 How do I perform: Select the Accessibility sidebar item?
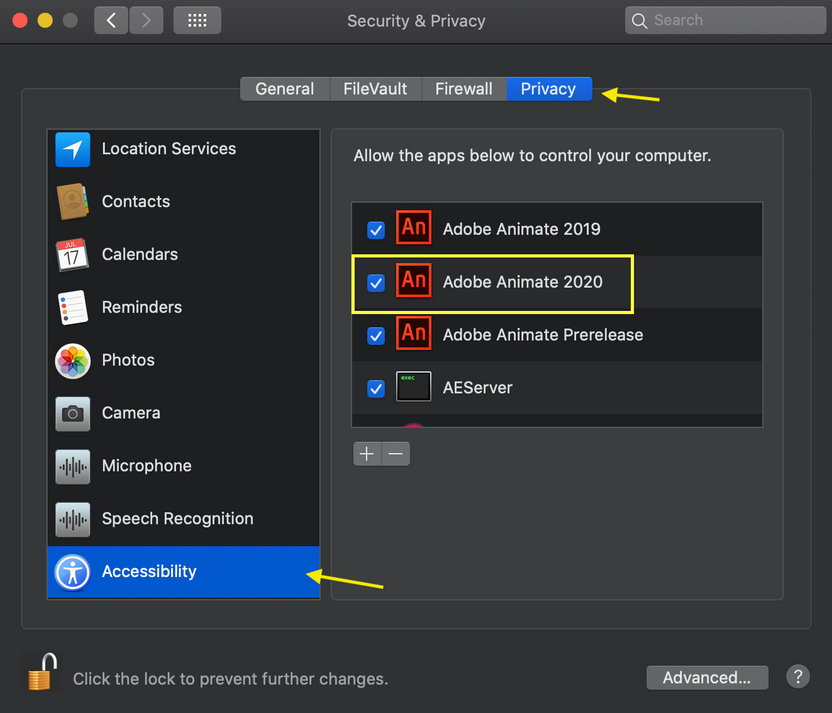(149, 571)
